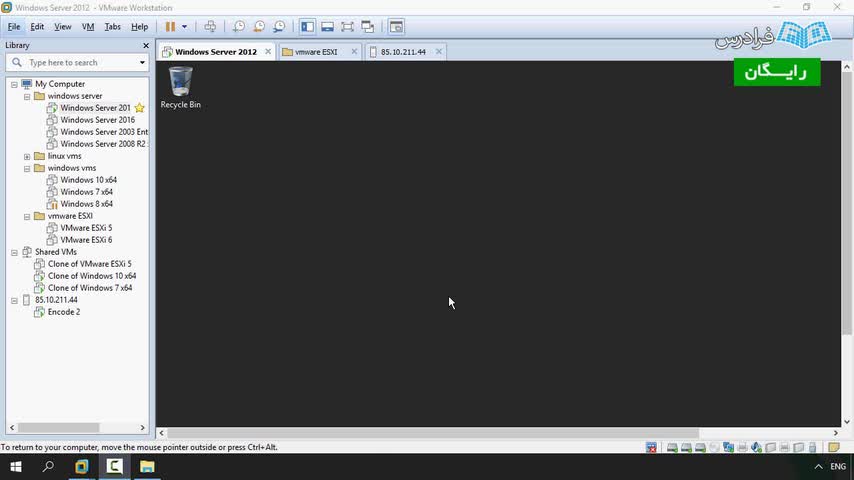Screen dimensions: 854x480
Task: Take a snapshot of this virtual machine
Action: [239, 27]
